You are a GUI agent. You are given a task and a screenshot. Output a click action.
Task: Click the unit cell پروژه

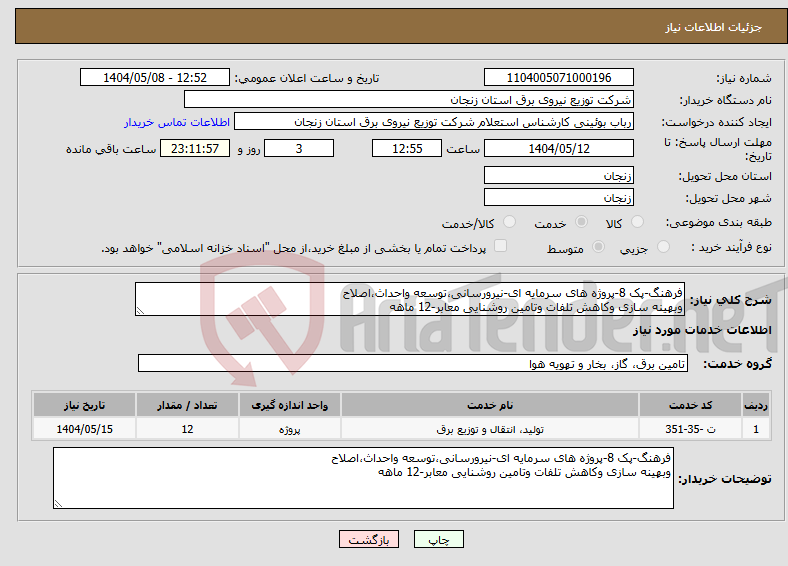click(289, 429)
